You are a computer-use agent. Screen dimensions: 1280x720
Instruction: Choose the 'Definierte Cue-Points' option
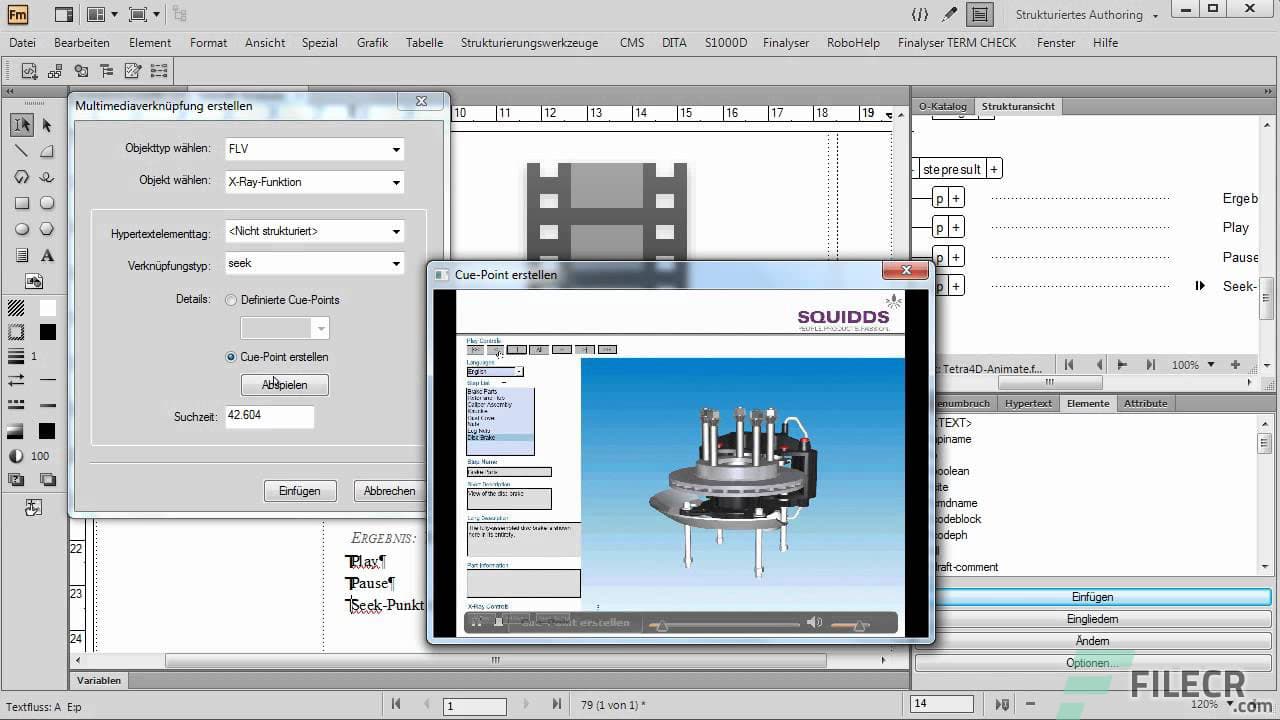(x=231, y=300)
